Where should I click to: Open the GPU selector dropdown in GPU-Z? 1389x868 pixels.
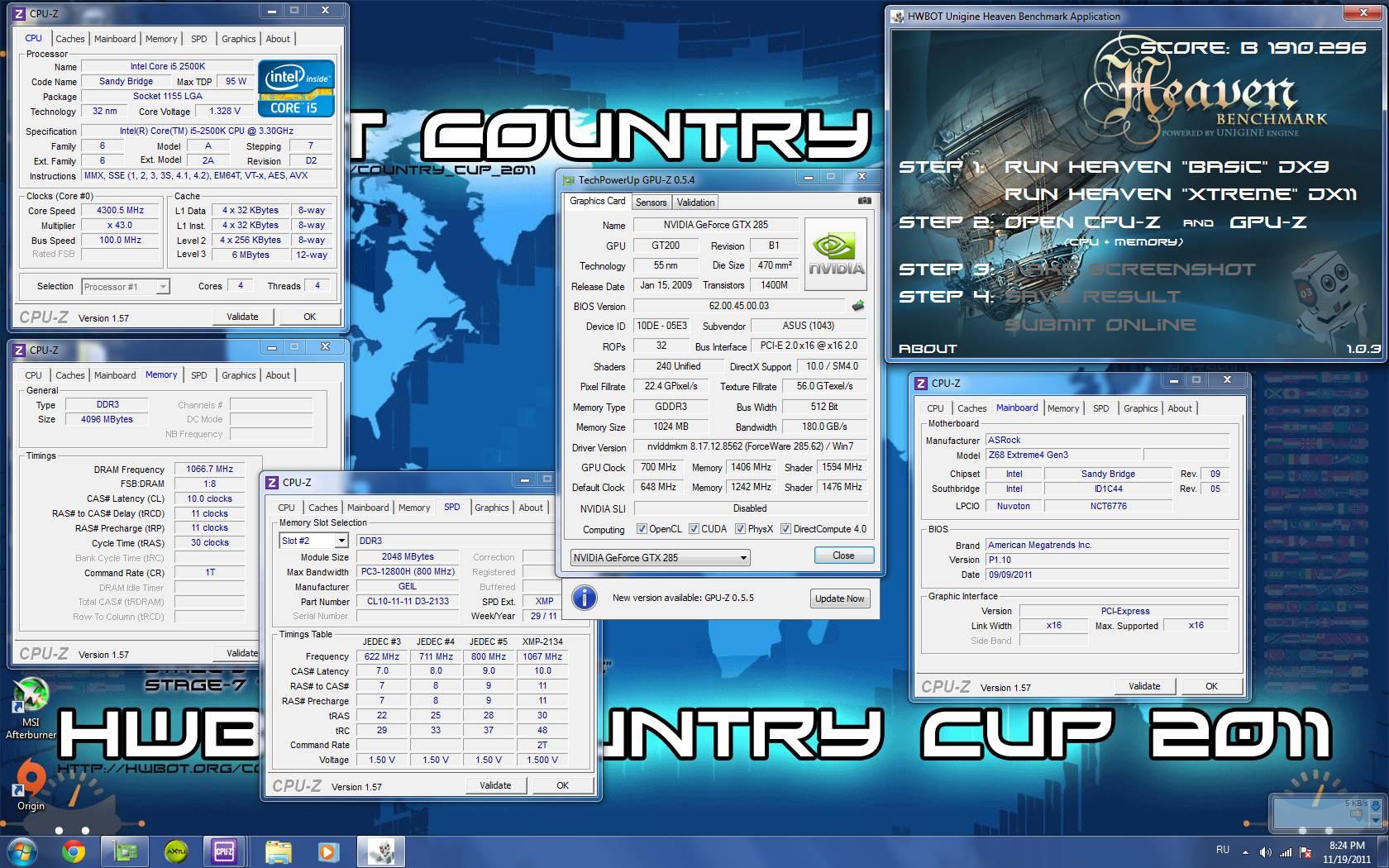tap(661, 557)
